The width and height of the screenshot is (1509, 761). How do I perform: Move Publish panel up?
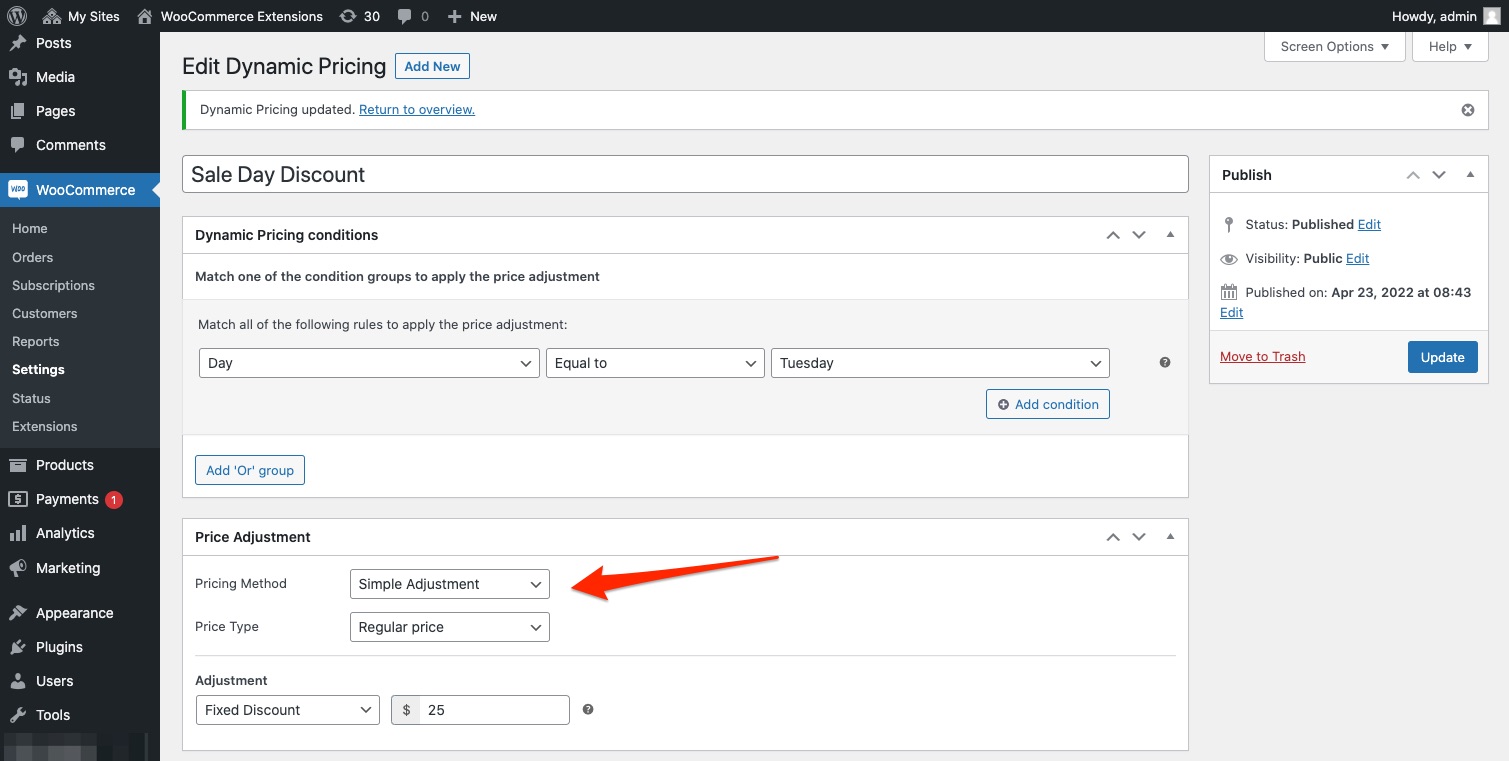(x=1413, y=175)
